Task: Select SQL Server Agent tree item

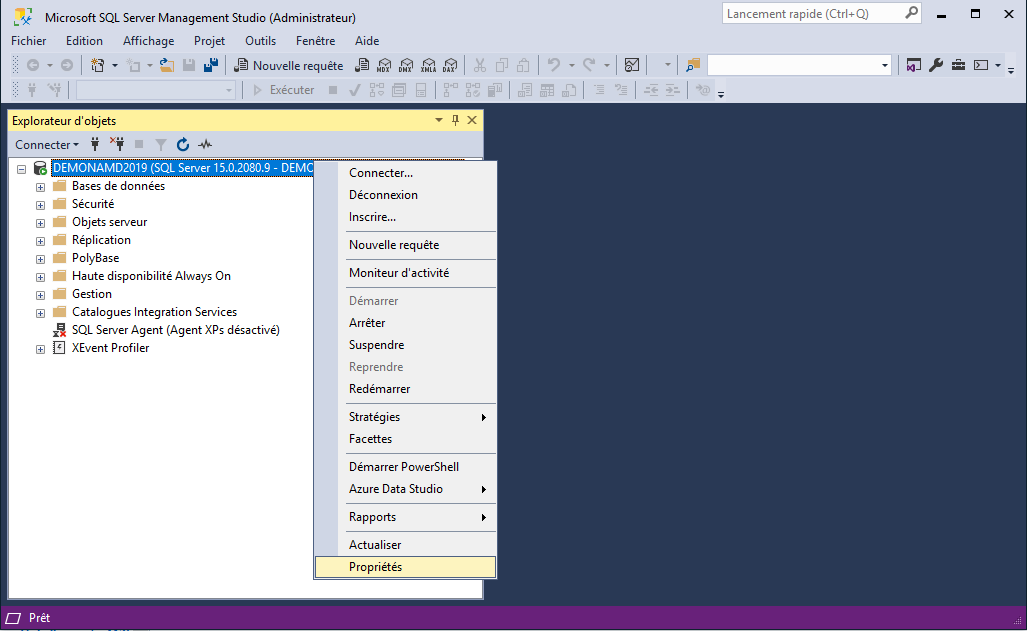Action: click(175, 330)
